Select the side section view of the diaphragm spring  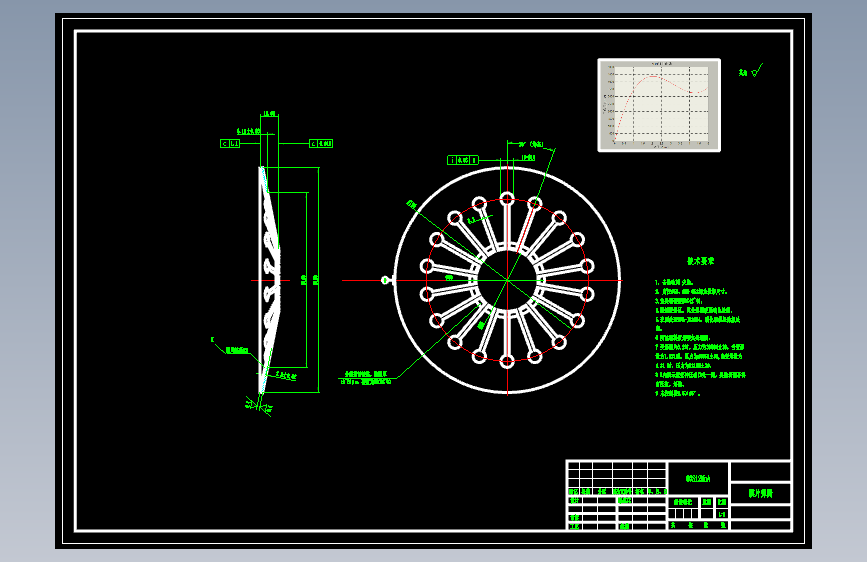tap(269, 280)
